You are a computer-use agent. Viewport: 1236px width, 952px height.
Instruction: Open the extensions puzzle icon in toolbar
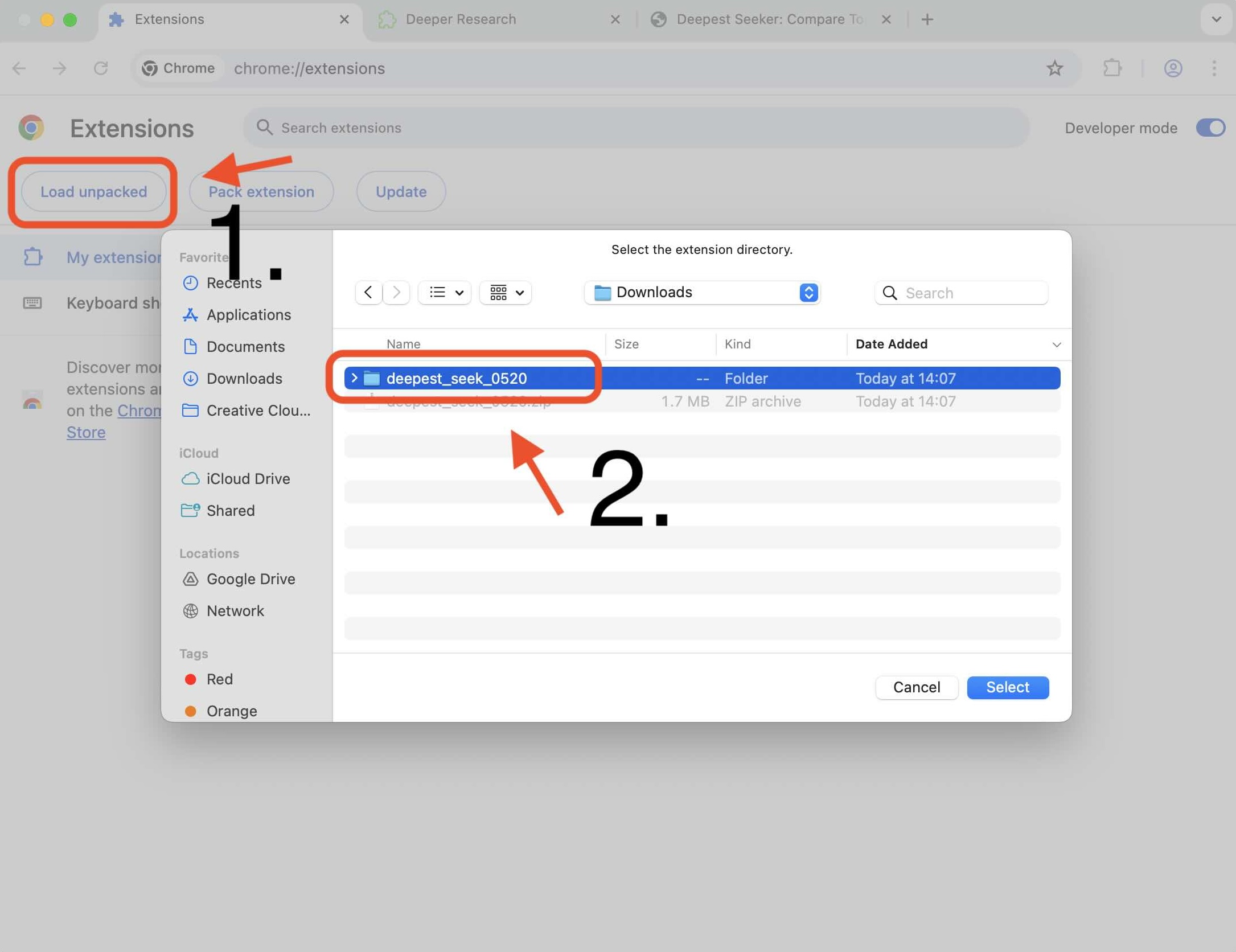point(1112,68)
